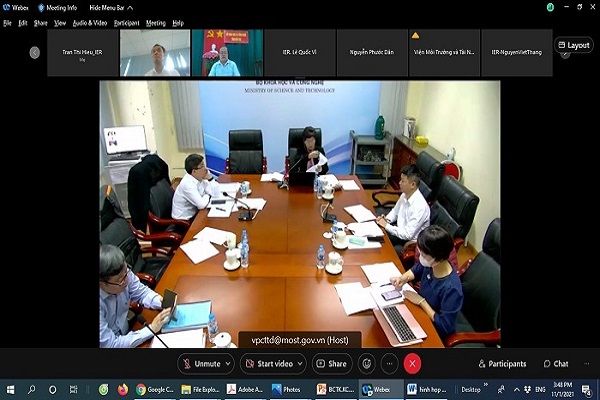600x400 pixels.
Task: Go to next participants with right arrow
Action: click(565, 54)
